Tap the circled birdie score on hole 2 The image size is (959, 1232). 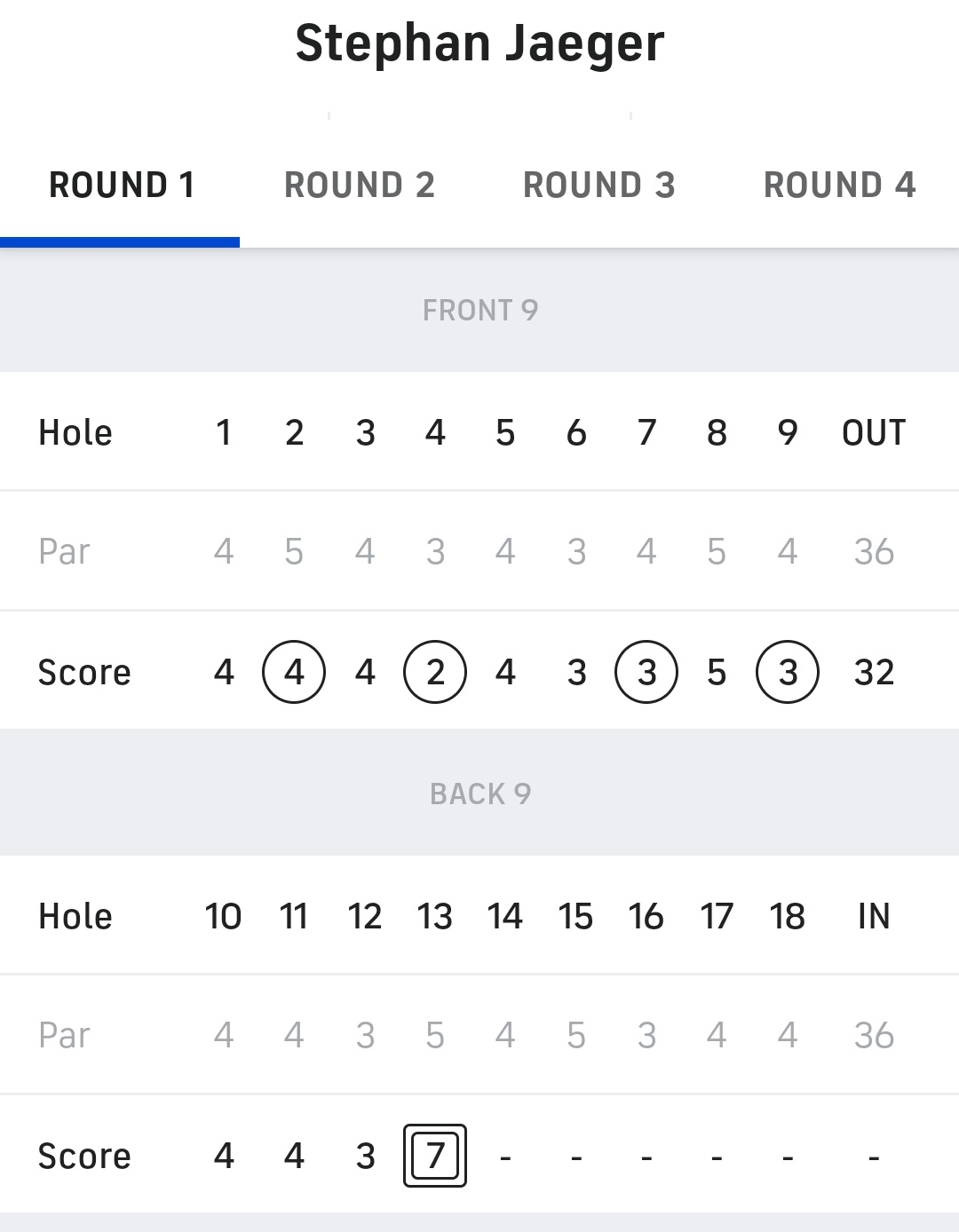(294, 672)
